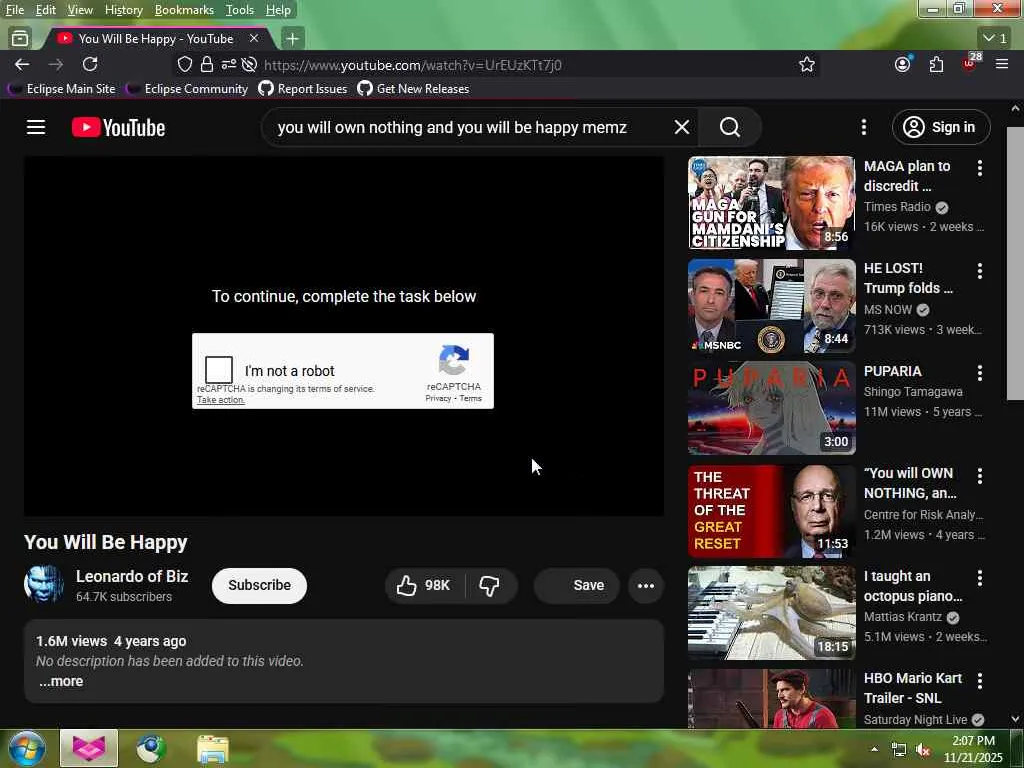Reload the page with the refresh icon
This screenshot has height=768, width=1024.
pyautogui.click(x=90, y=64)
